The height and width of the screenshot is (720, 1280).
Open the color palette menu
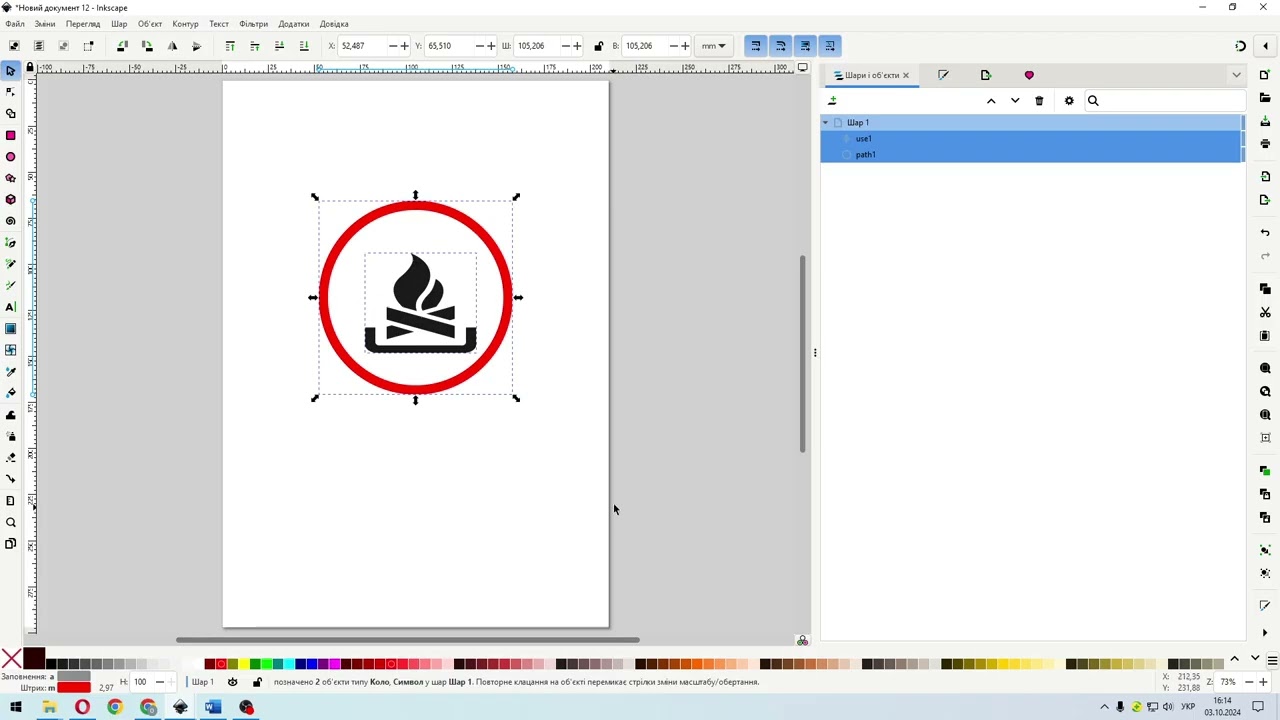[1272, 660]
